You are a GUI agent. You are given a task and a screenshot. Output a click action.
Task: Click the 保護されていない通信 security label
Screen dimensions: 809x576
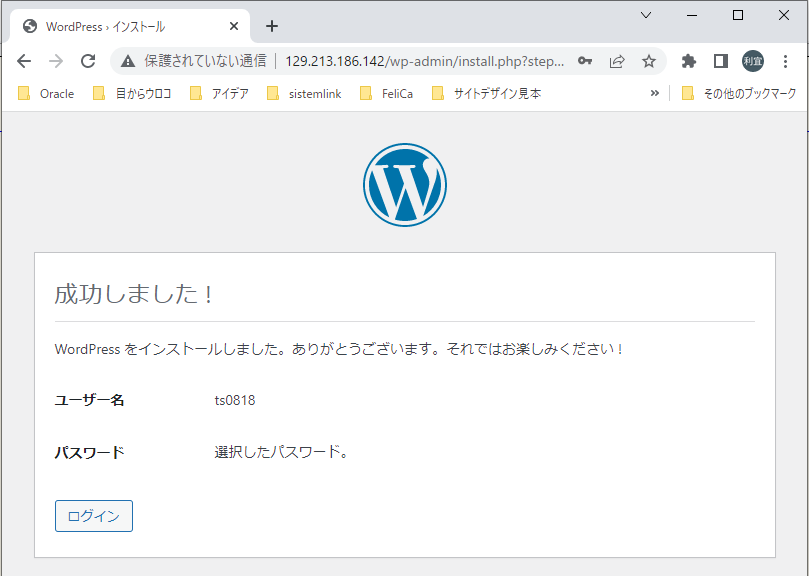(205, 61)
